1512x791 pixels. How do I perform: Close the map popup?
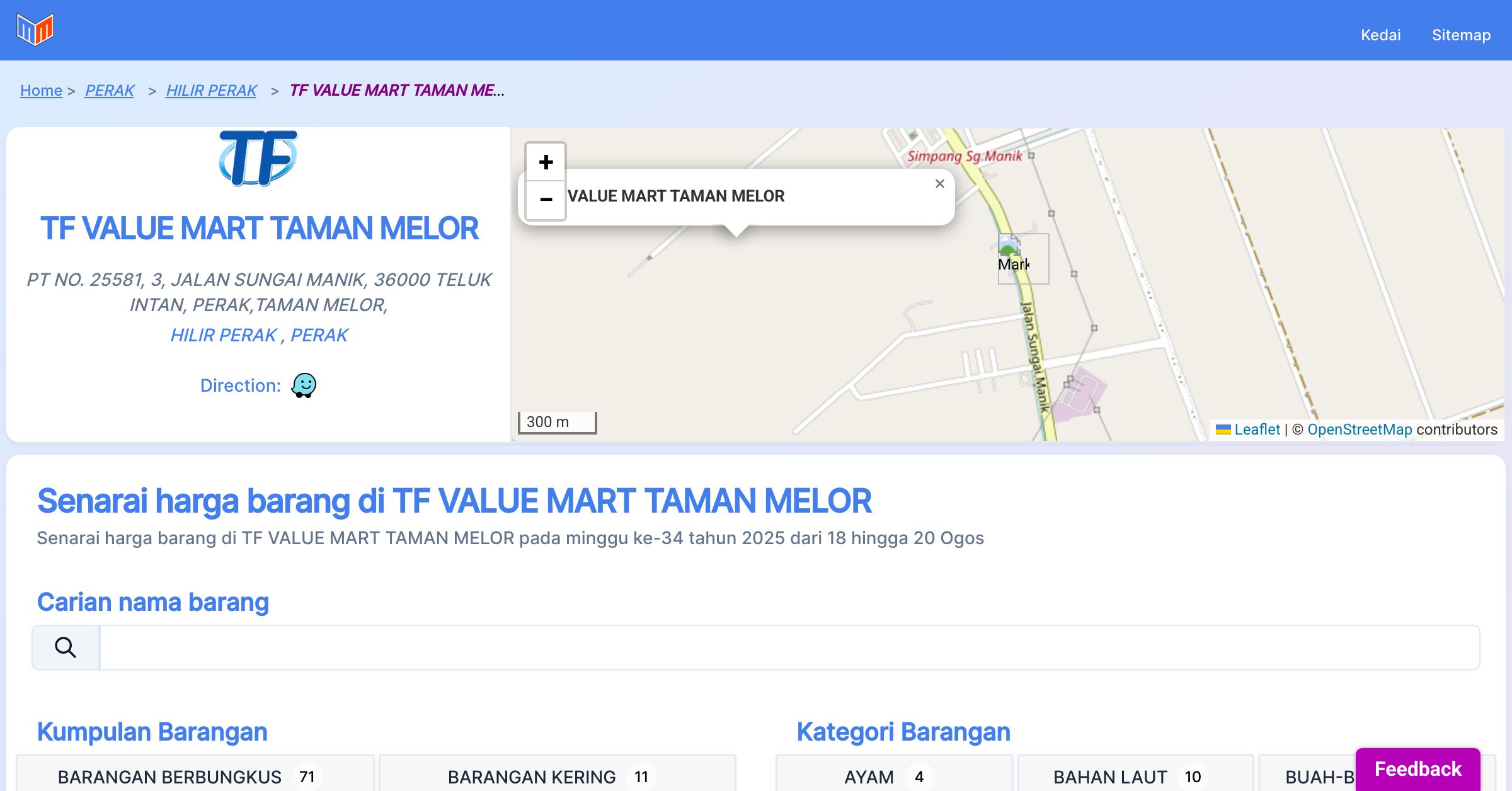click(939, 184)
